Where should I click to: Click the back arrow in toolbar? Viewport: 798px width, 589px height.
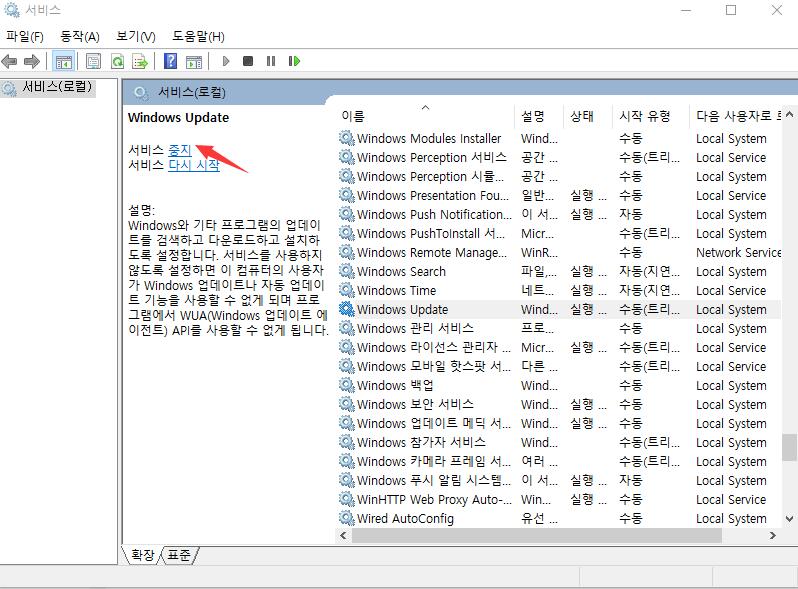point(10,61)
